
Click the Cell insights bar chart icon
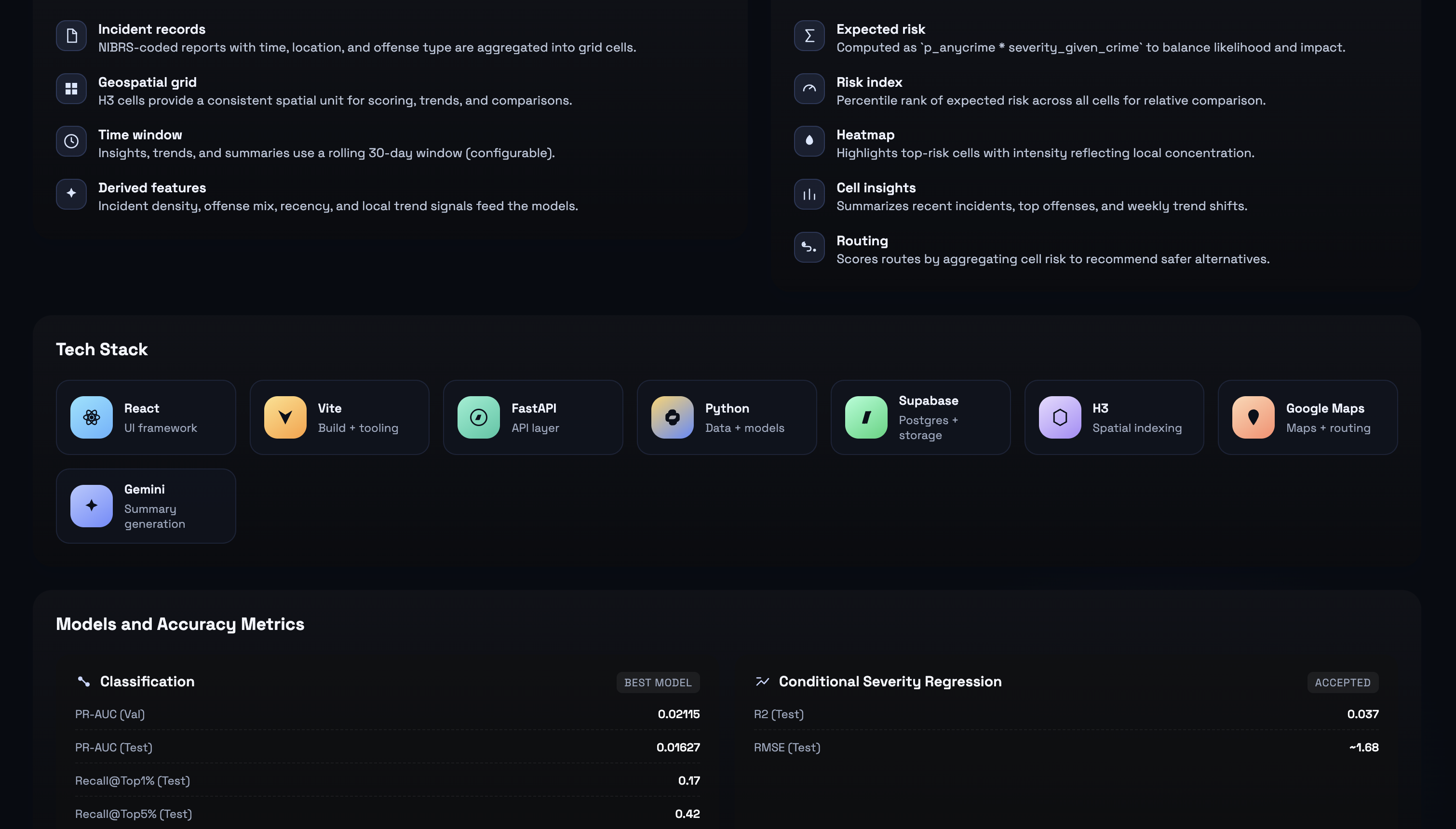point(809,194)
